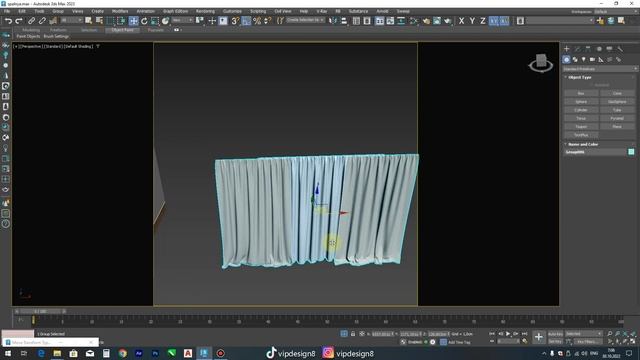This screenshot has width=640, height=360.
Task: Open the Create Selection Set dropdown
Action: 305,20
